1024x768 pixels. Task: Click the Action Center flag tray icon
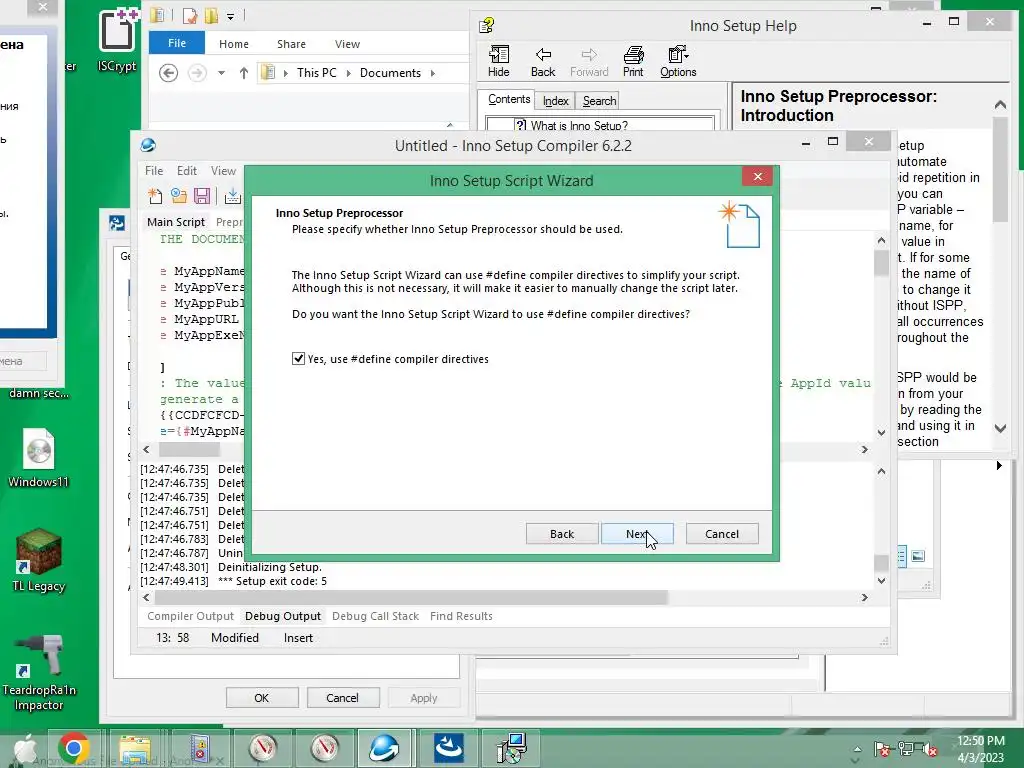point(882,750)
